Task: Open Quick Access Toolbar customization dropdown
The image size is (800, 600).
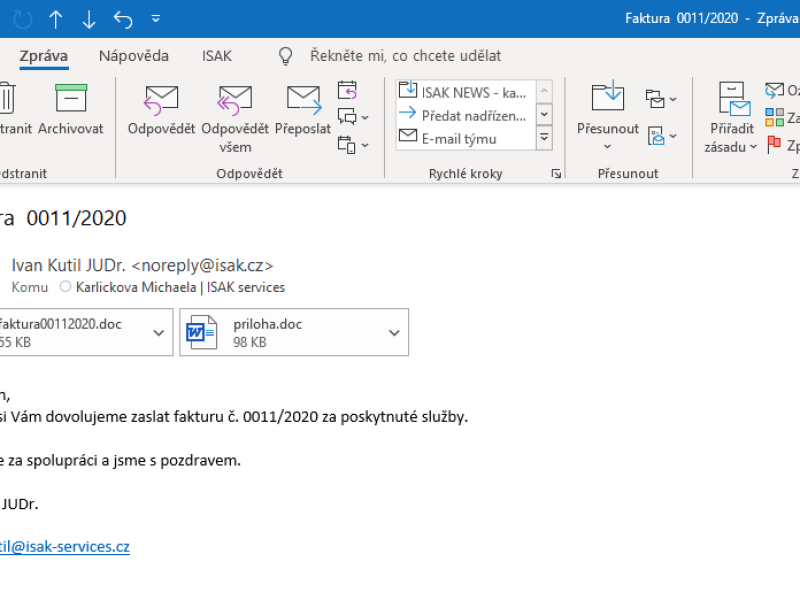Action: click(156, 19)
